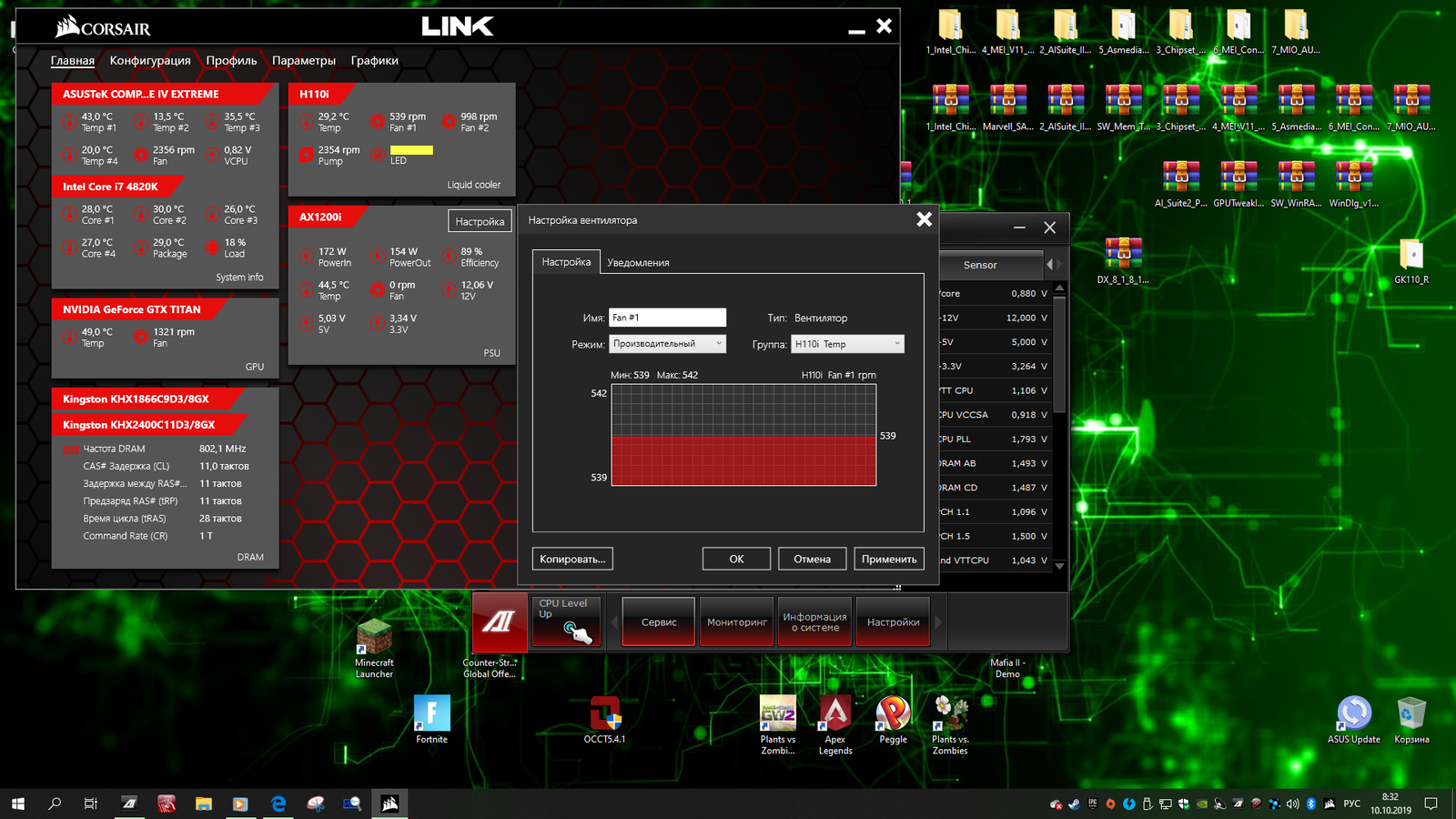Click the AX1200i PowerIn 172 W icon

(307, 257)
